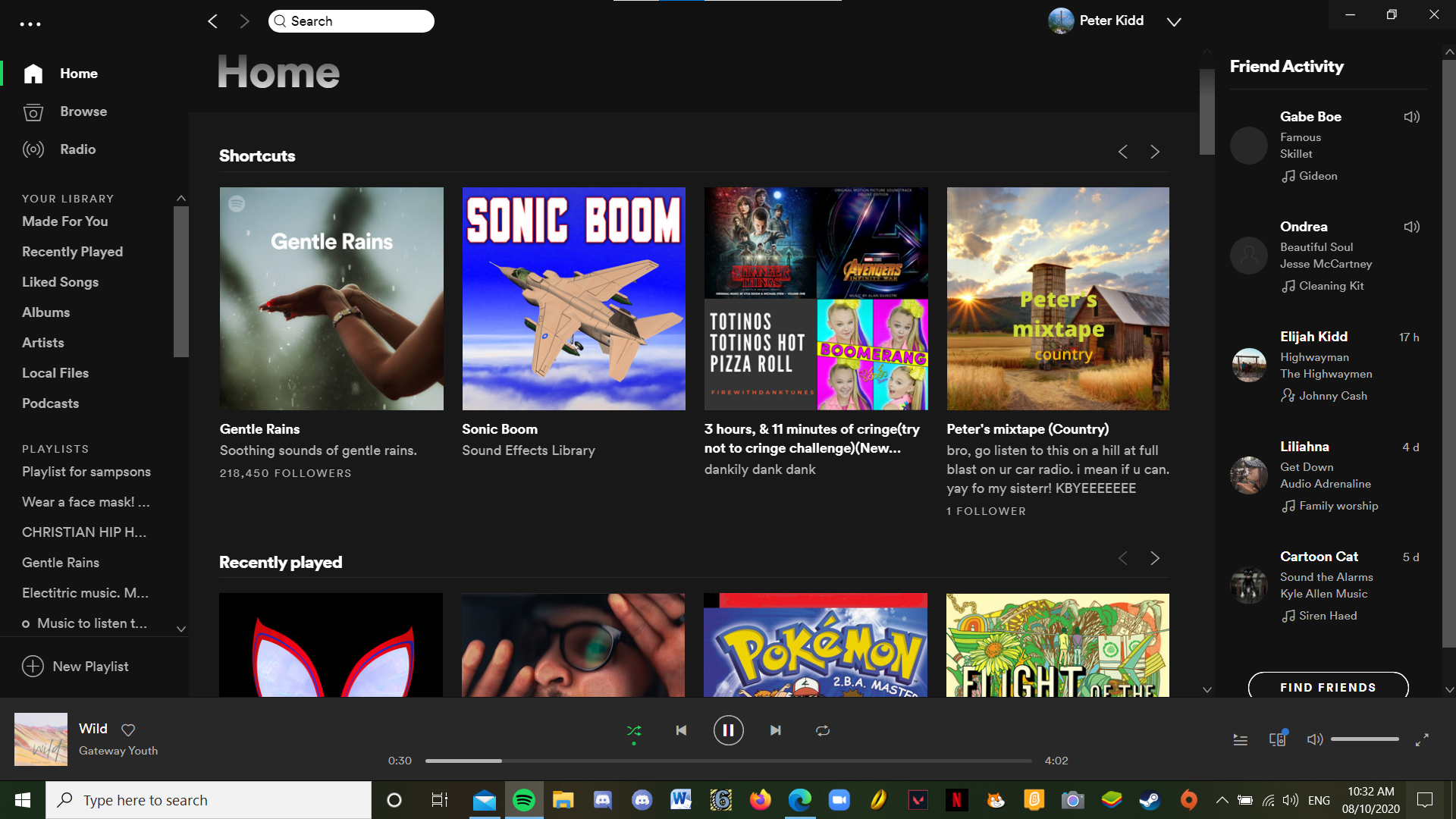The image size is (1456, 819).
Task: Show next Shortcuts with right arrow
Action: tap(1155, 152)
